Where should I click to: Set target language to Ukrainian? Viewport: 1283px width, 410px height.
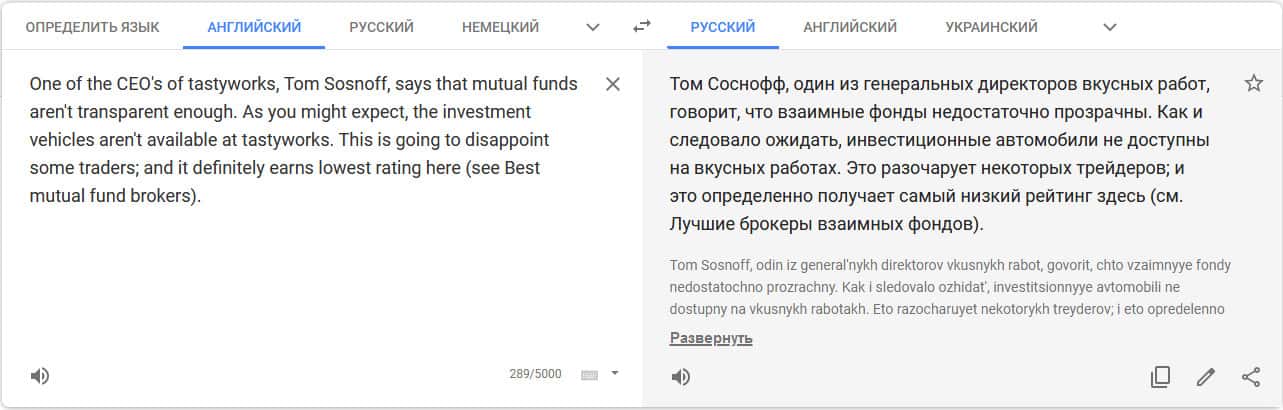991,27
